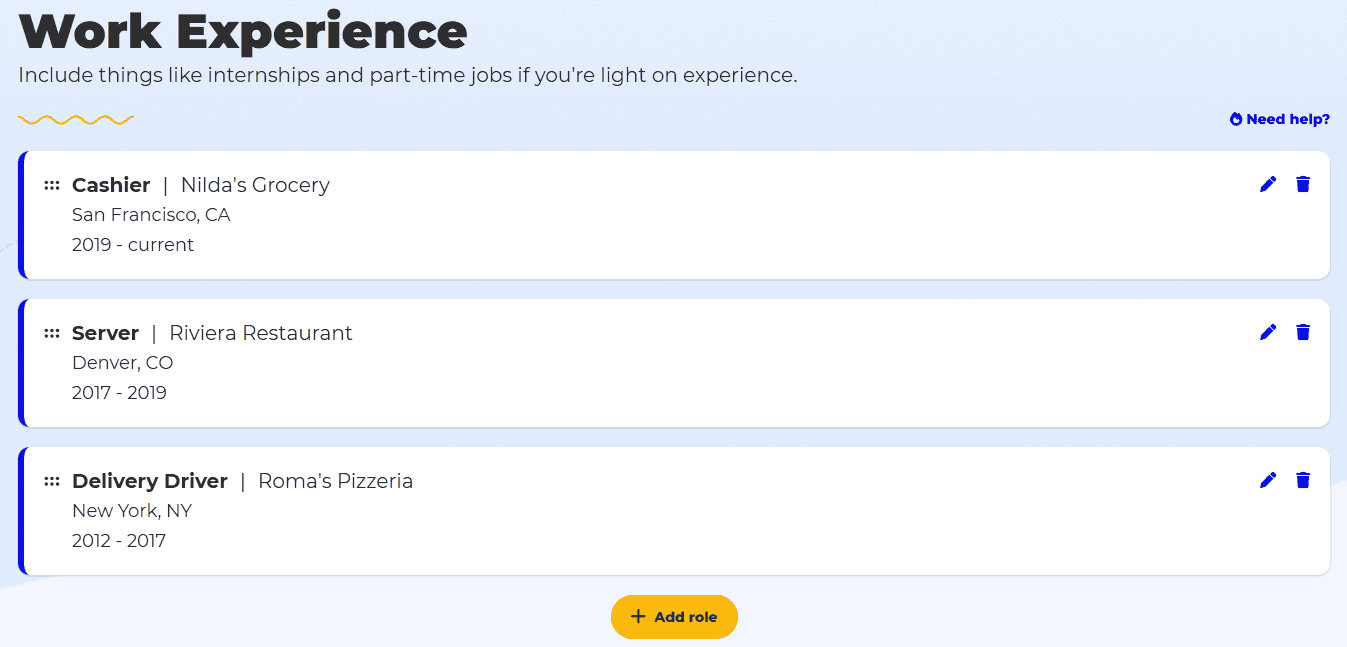Click the yellow squiggle divider
The image size is (1347, 647).
pyautogui.click(x=76, y=119)
